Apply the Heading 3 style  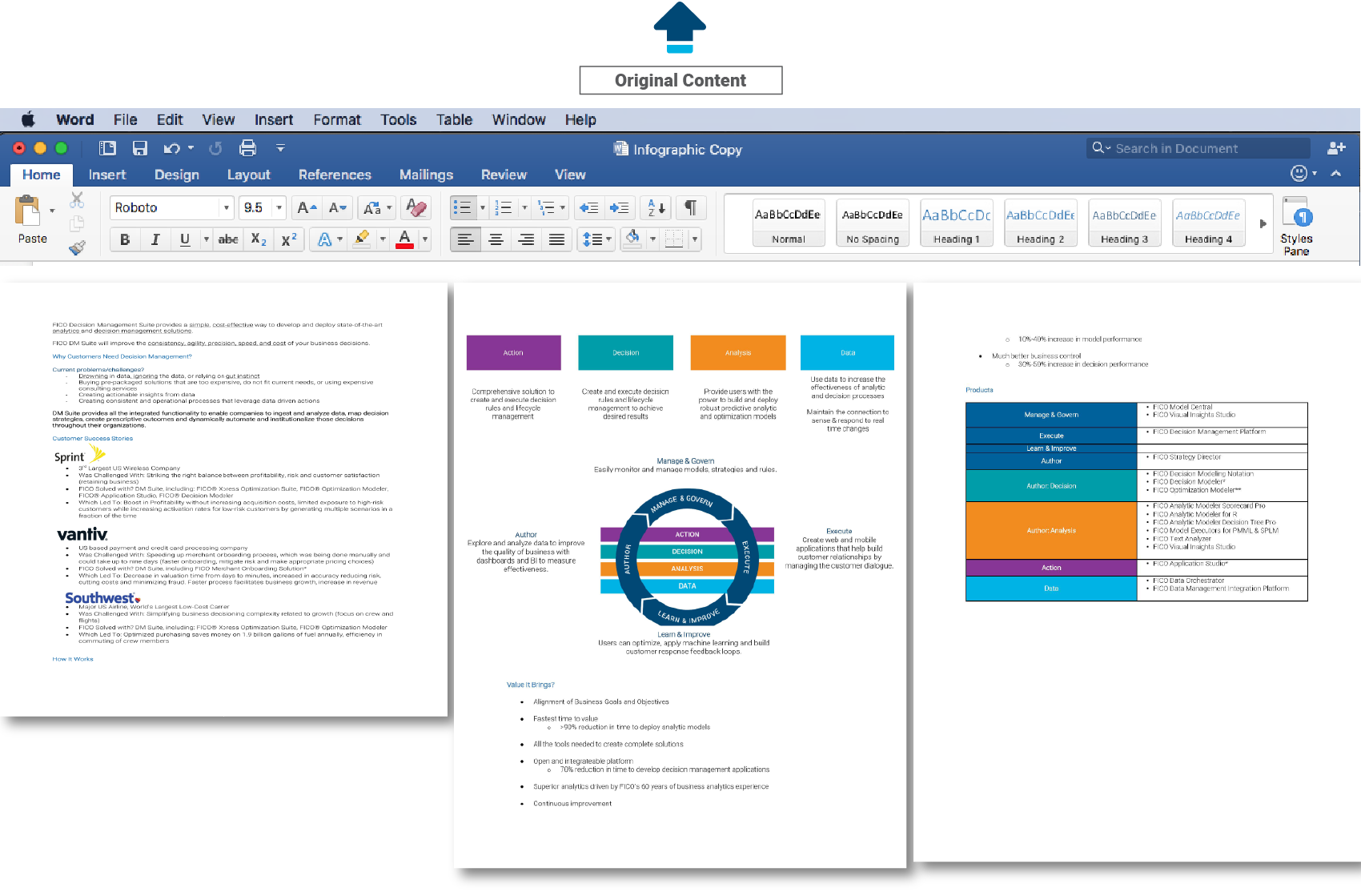click(1125, 223)
